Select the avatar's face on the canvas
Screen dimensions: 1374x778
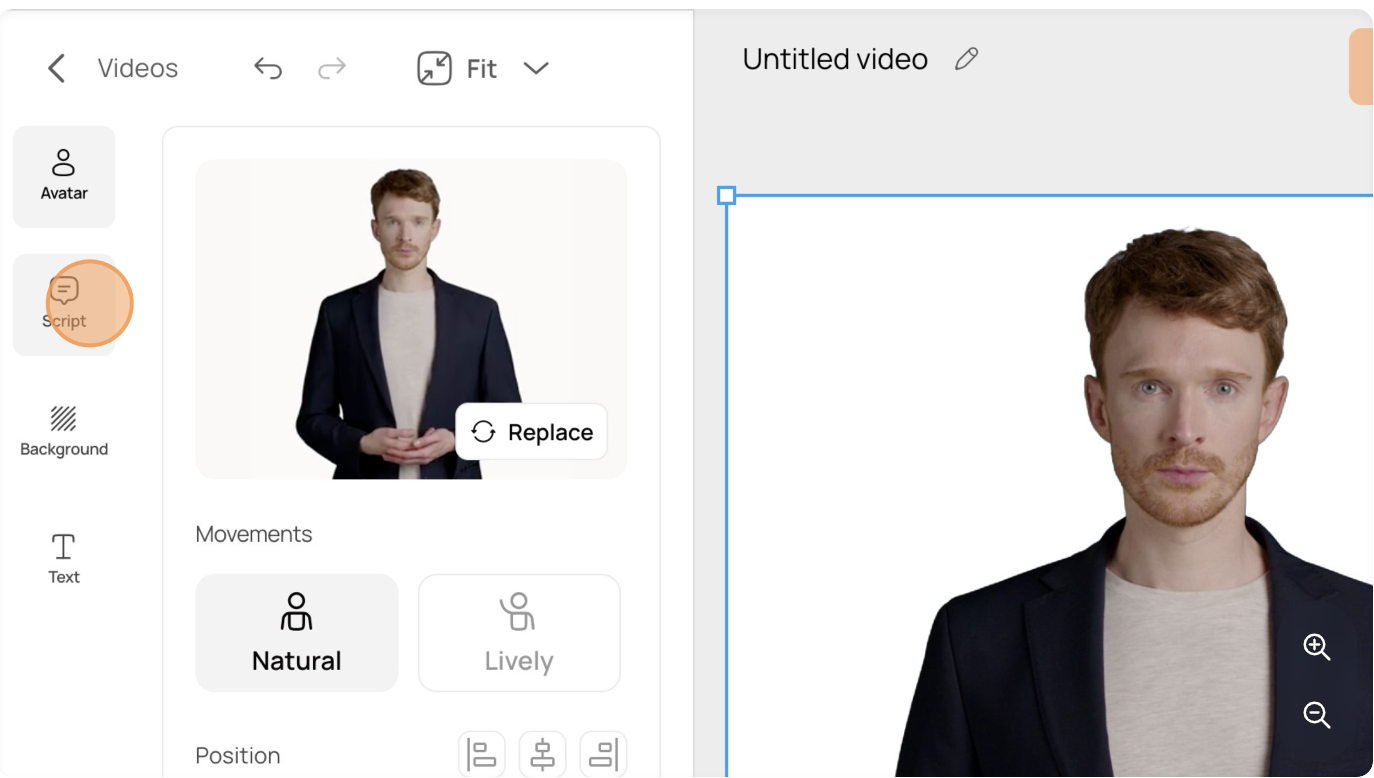[x=1185, y=400]
